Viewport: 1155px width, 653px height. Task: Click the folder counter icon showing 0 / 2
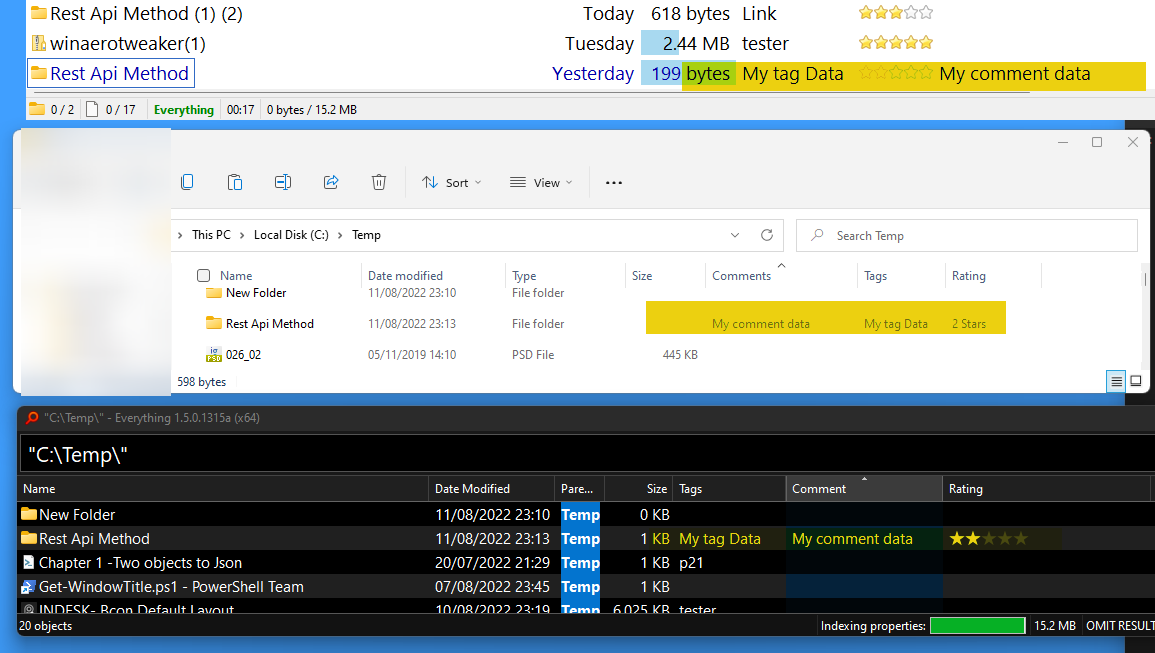point(45,108)
